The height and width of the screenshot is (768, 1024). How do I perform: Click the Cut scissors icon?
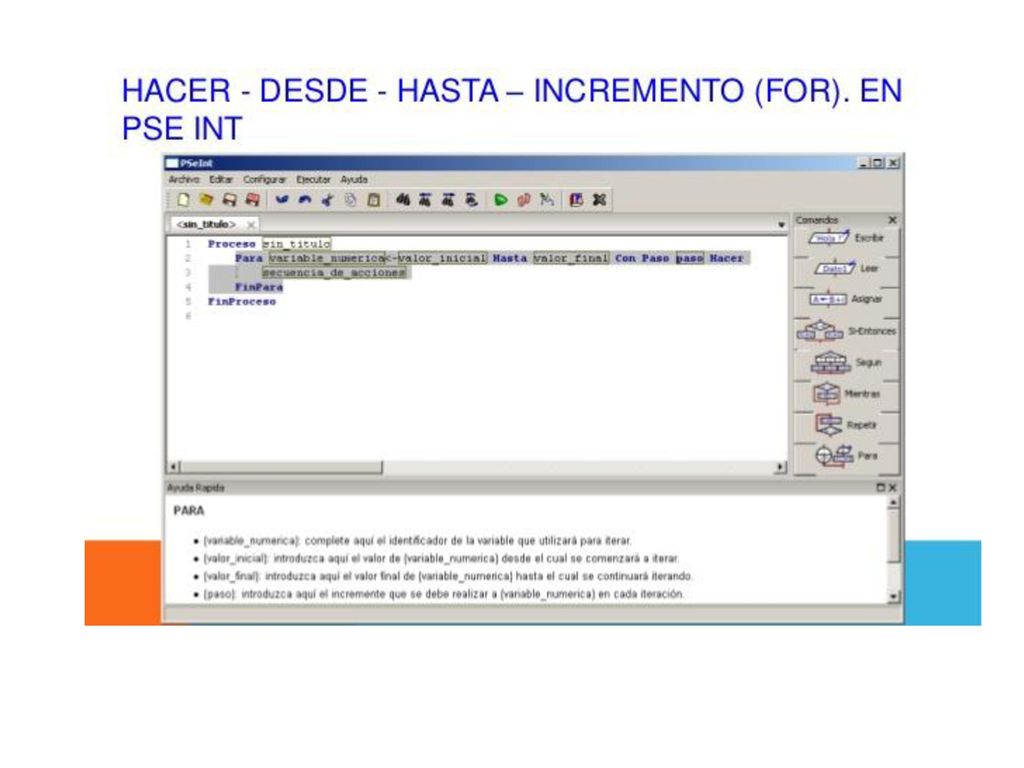point(327,200)
